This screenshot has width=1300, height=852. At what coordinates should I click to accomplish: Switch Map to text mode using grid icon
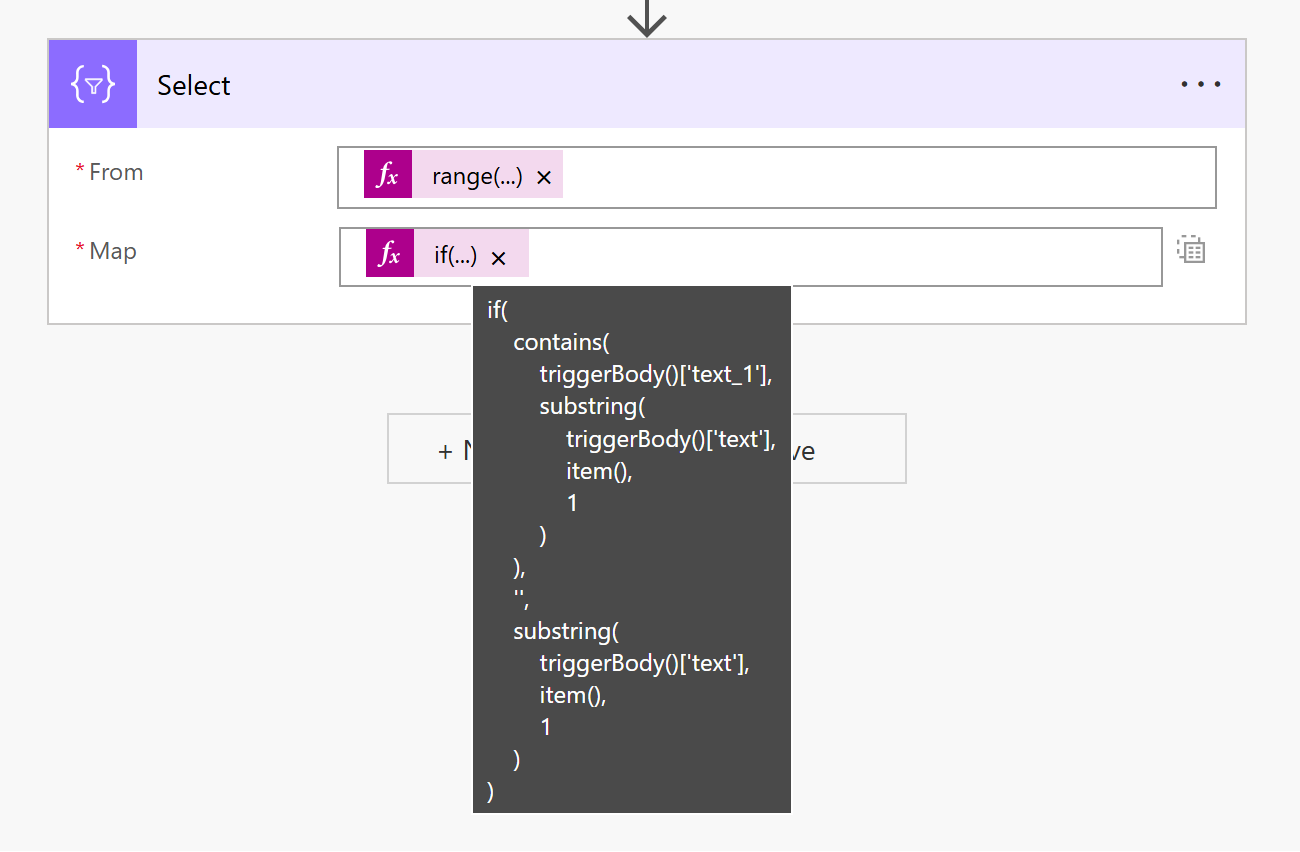(1190, 250)
